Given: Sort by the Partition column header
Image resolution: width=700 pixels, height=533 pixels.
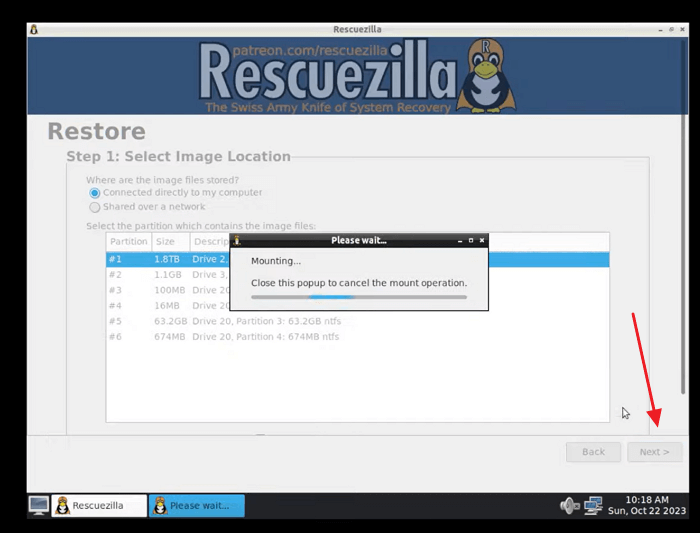Looking at the screenshot, I should pyautogui.click(x=129, y=242).
